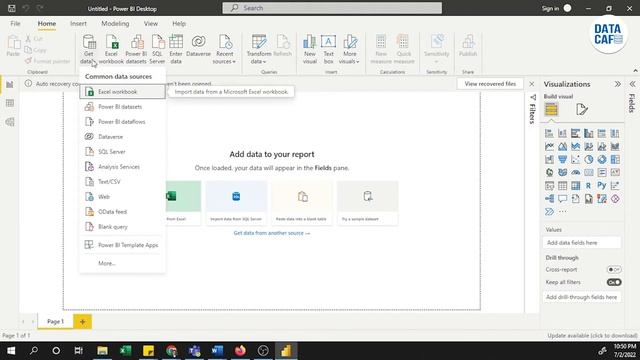Screen dimensions: 640x360
Task: Open Power BI Template Apps
Action: (122, 245)
